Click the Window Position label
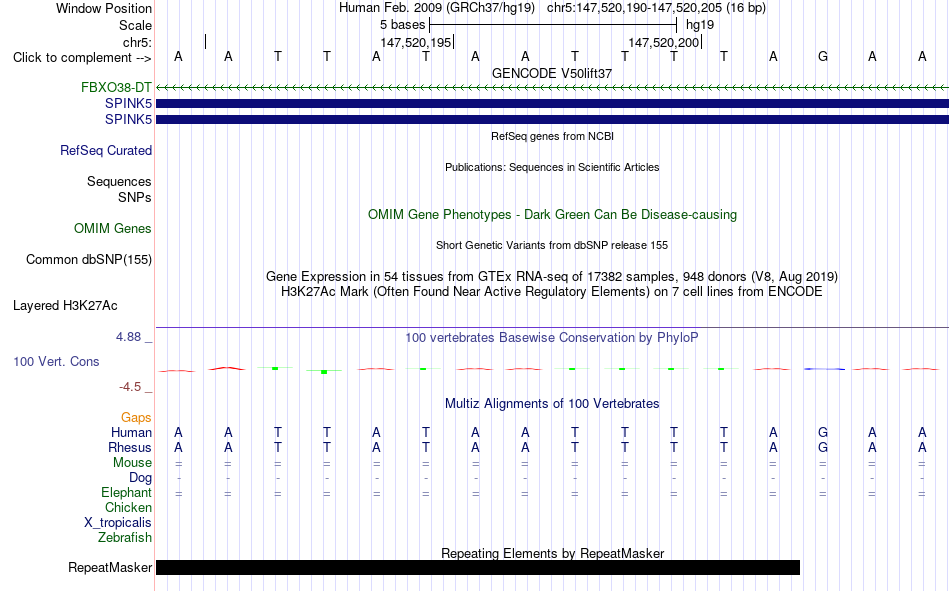 tap(104, 8)
